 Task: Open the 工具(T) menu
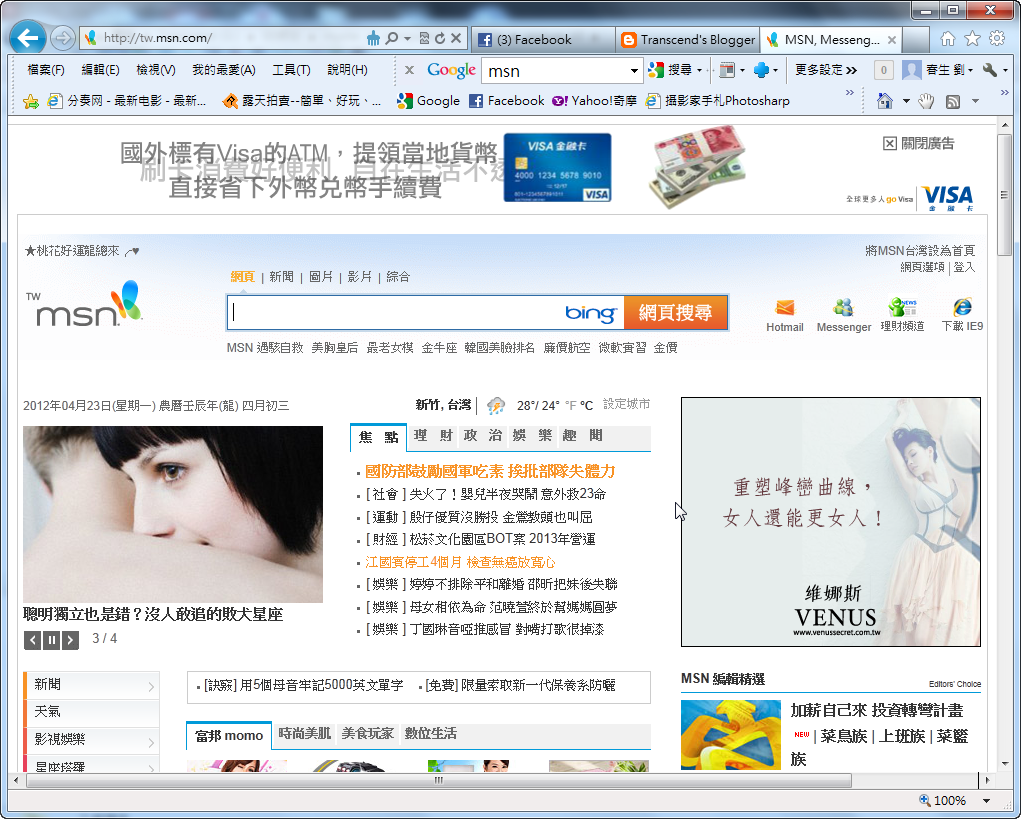pos(291,70)
